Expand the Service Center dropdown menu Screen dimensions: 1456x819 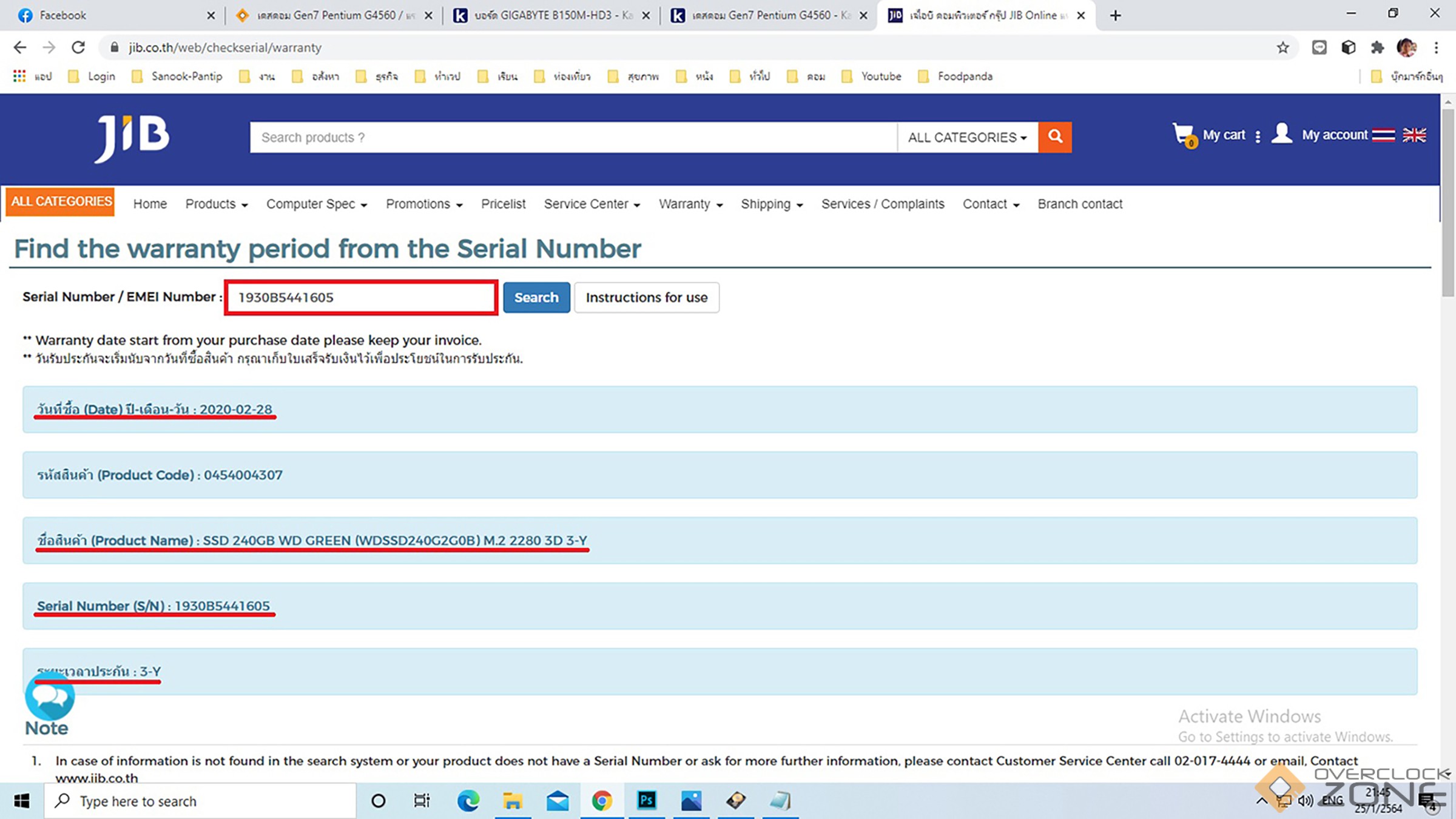coord(591,204)
